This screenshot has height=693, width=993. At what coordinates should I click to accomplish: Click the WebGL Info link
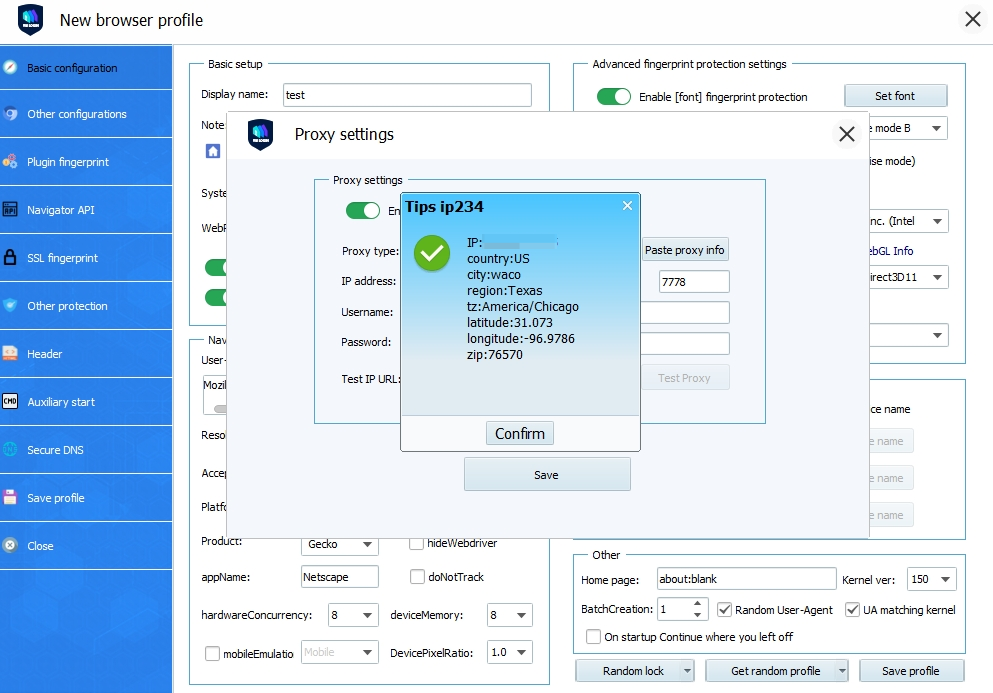pyautogui.click(x=892, y=251)
